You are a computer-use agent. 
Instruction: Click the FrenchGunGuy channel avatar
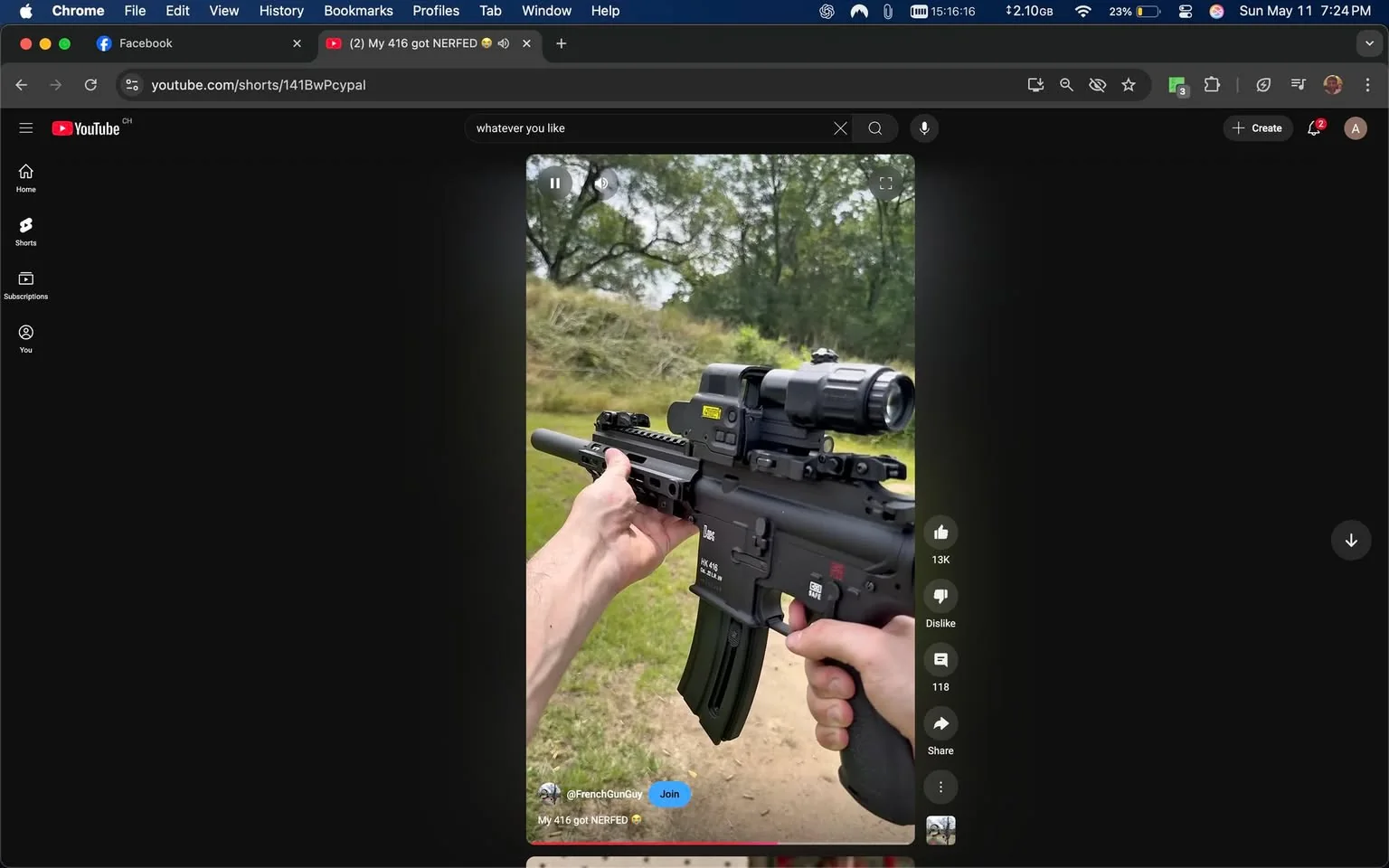549,794
